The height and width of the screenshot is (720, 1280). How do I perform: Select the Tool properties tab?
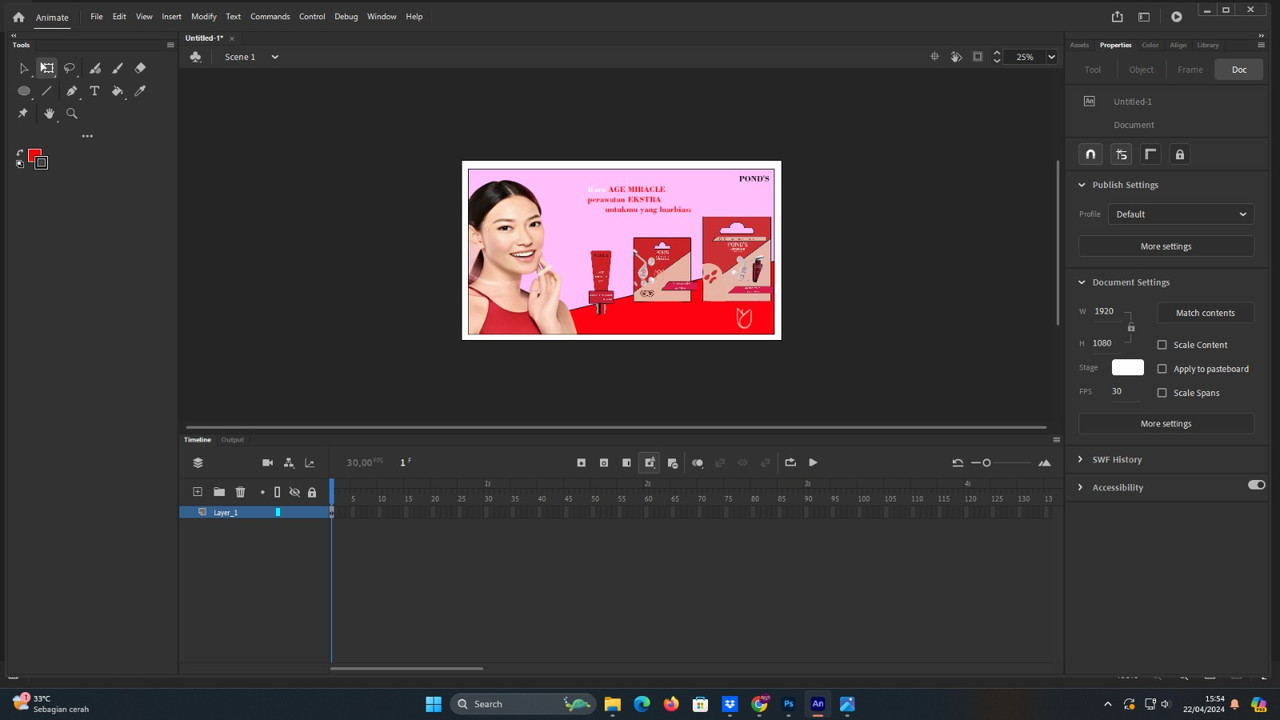(1093, 69)
